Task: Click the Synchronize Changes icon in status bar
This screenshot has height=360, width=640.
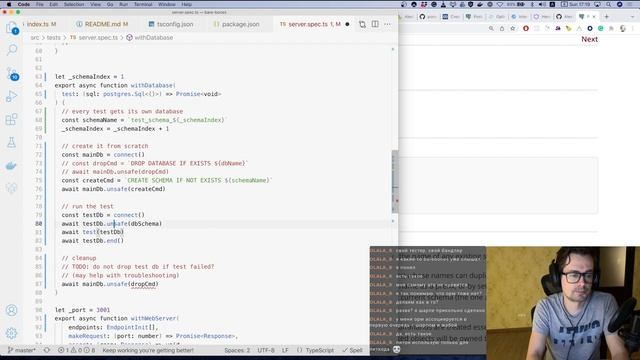Action: point(47,350)
